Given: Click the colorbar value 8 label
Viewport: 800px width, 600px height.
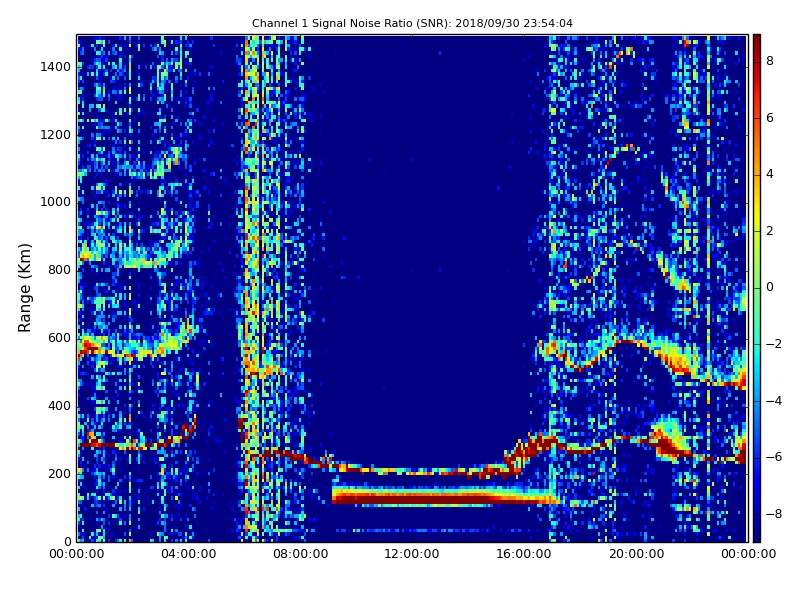Looking at the screenshot, I should (x=769, y=61).
